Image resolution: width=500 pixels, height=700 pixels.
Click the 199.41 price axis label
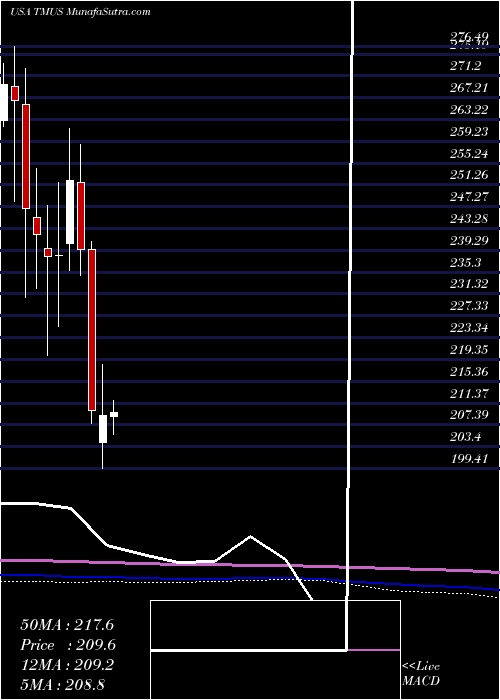click(468, 458)
